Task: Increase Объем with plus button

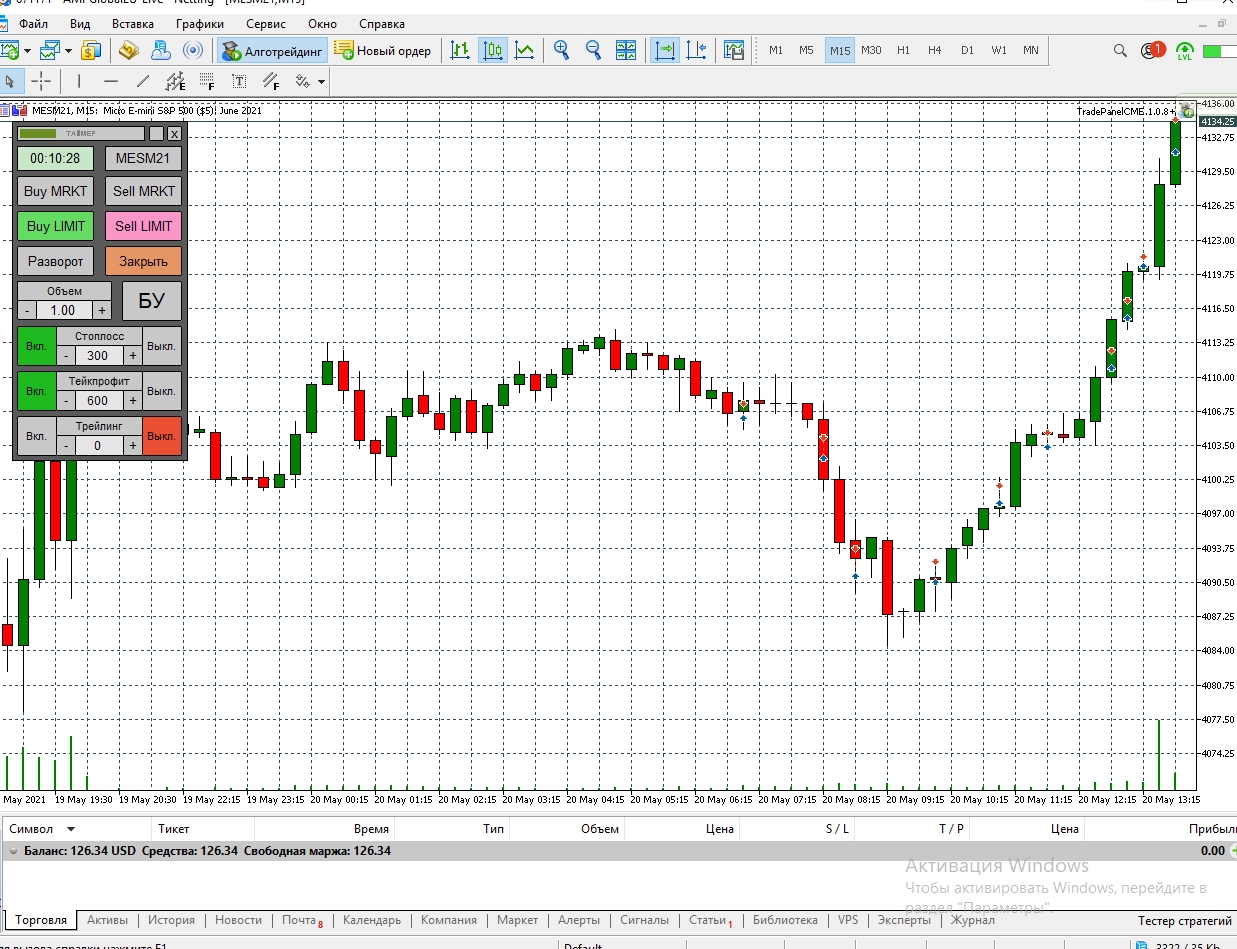Action: 102,310
